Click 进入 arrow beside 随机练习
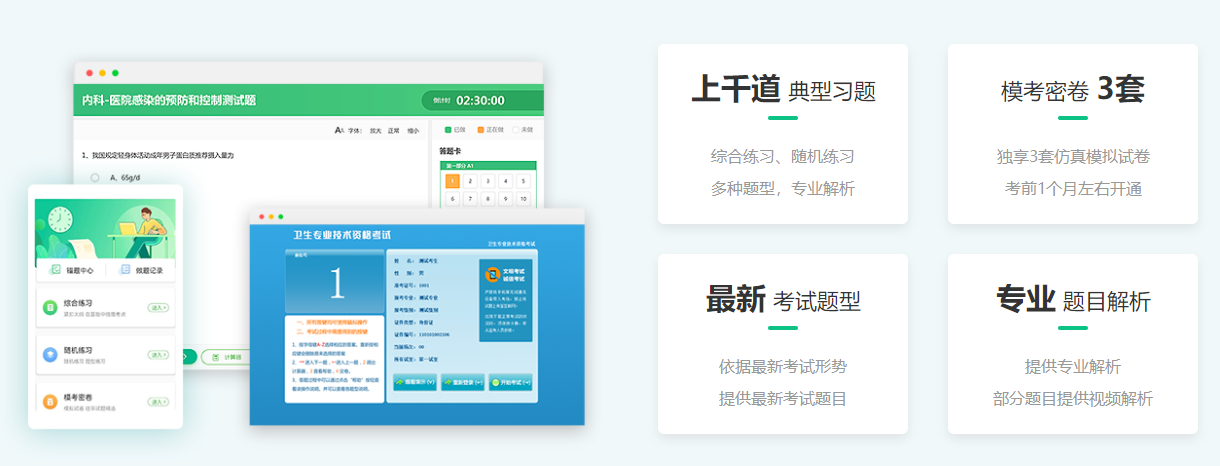1220x466 pixels. pos(158,355)
